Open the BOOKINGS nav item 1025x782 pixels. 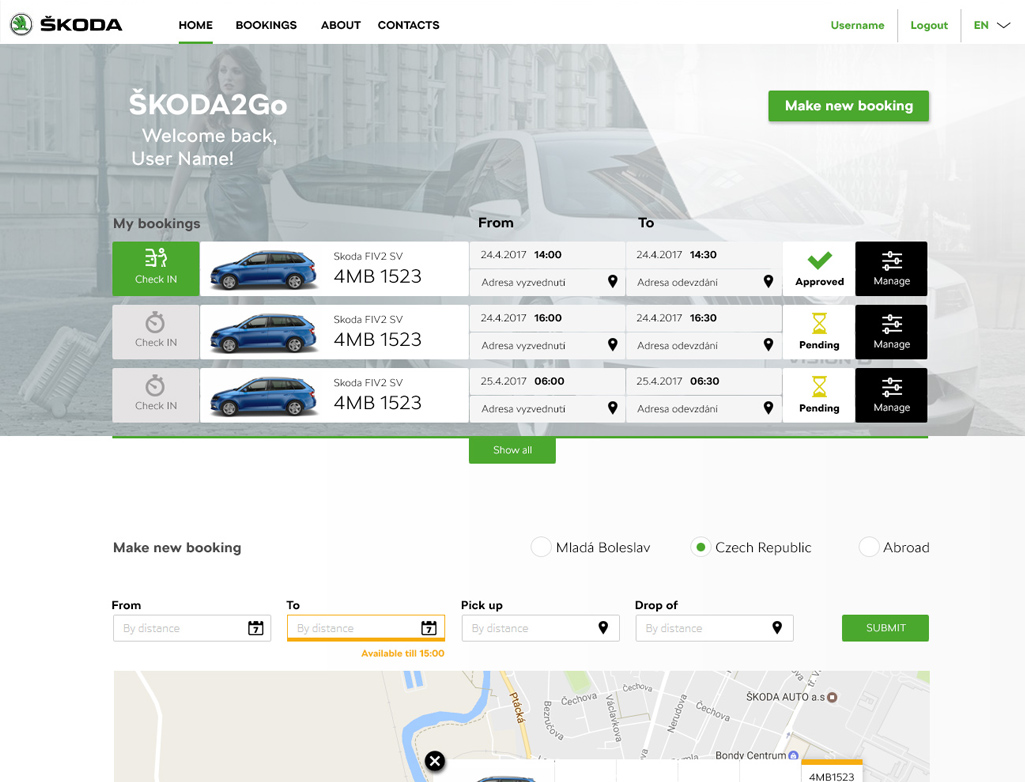266,25
